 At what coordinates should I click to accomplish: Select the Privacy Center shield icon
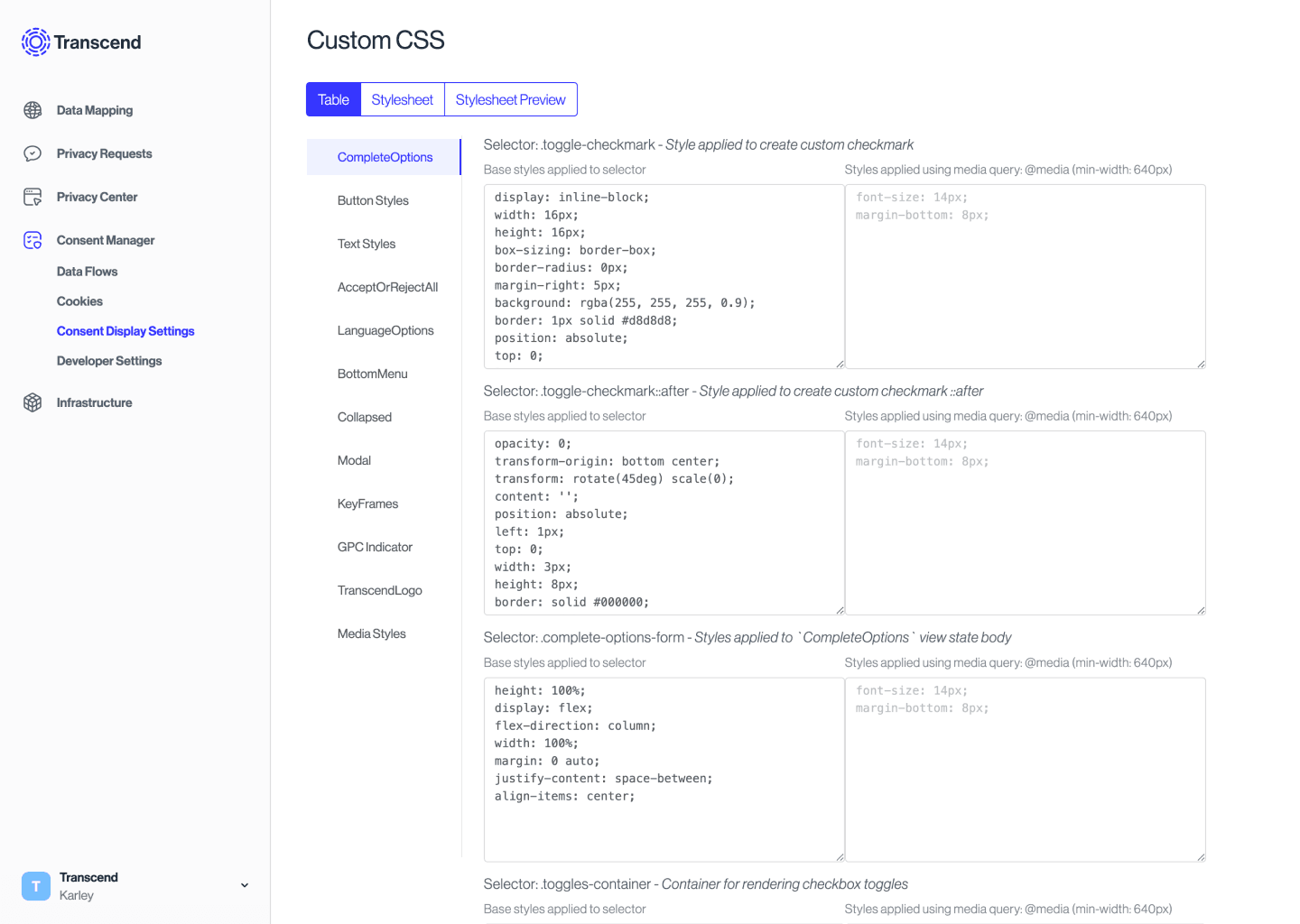pos(33,197)
